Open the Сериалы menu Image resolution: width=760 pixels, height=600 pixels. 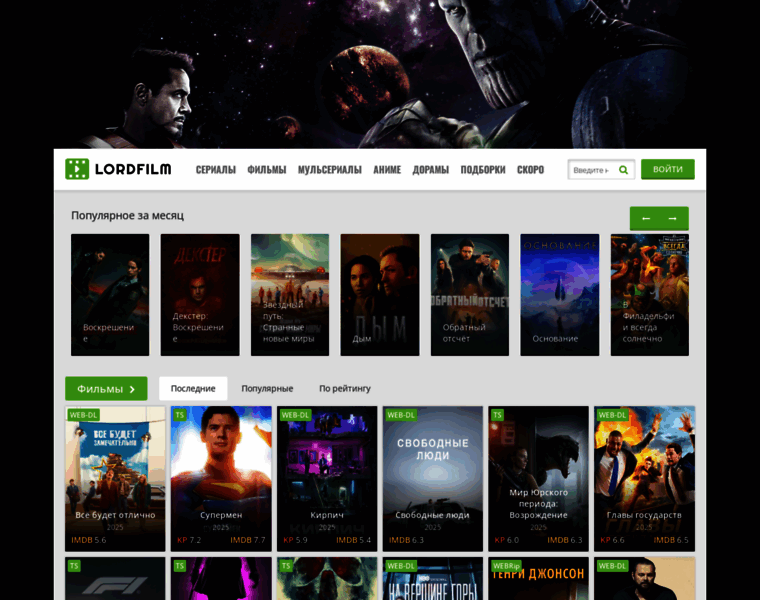[216, 170]
